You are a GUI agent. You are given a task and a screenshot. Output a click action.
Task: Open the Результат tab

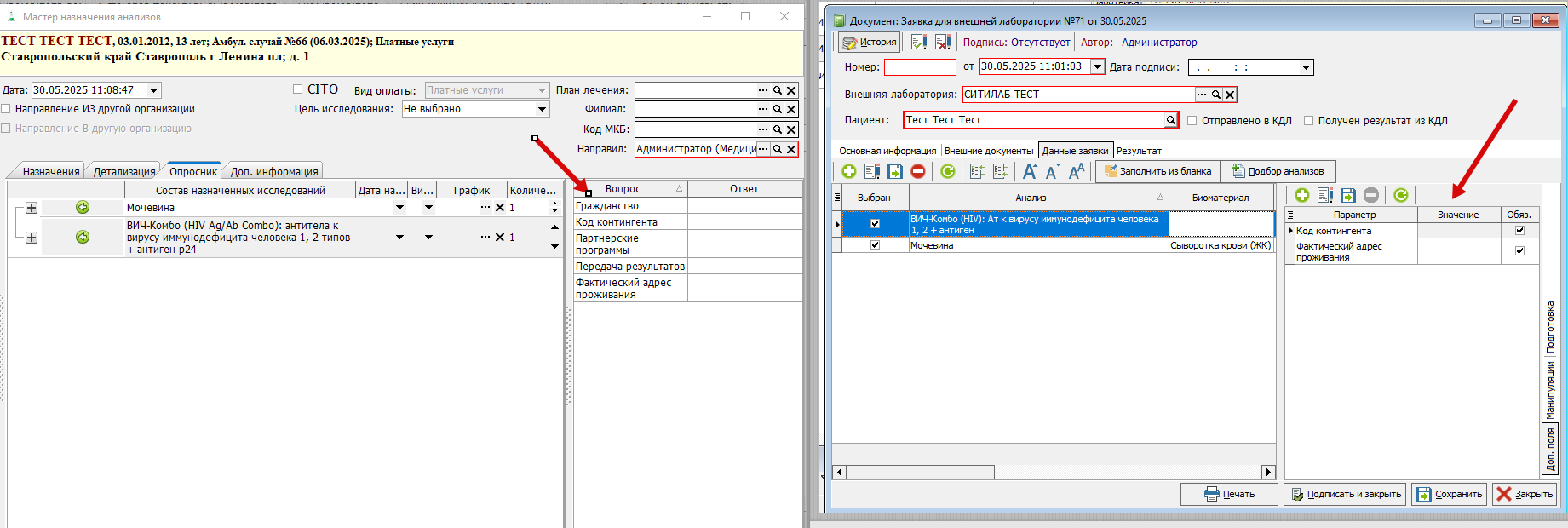tap(1139, 151)
